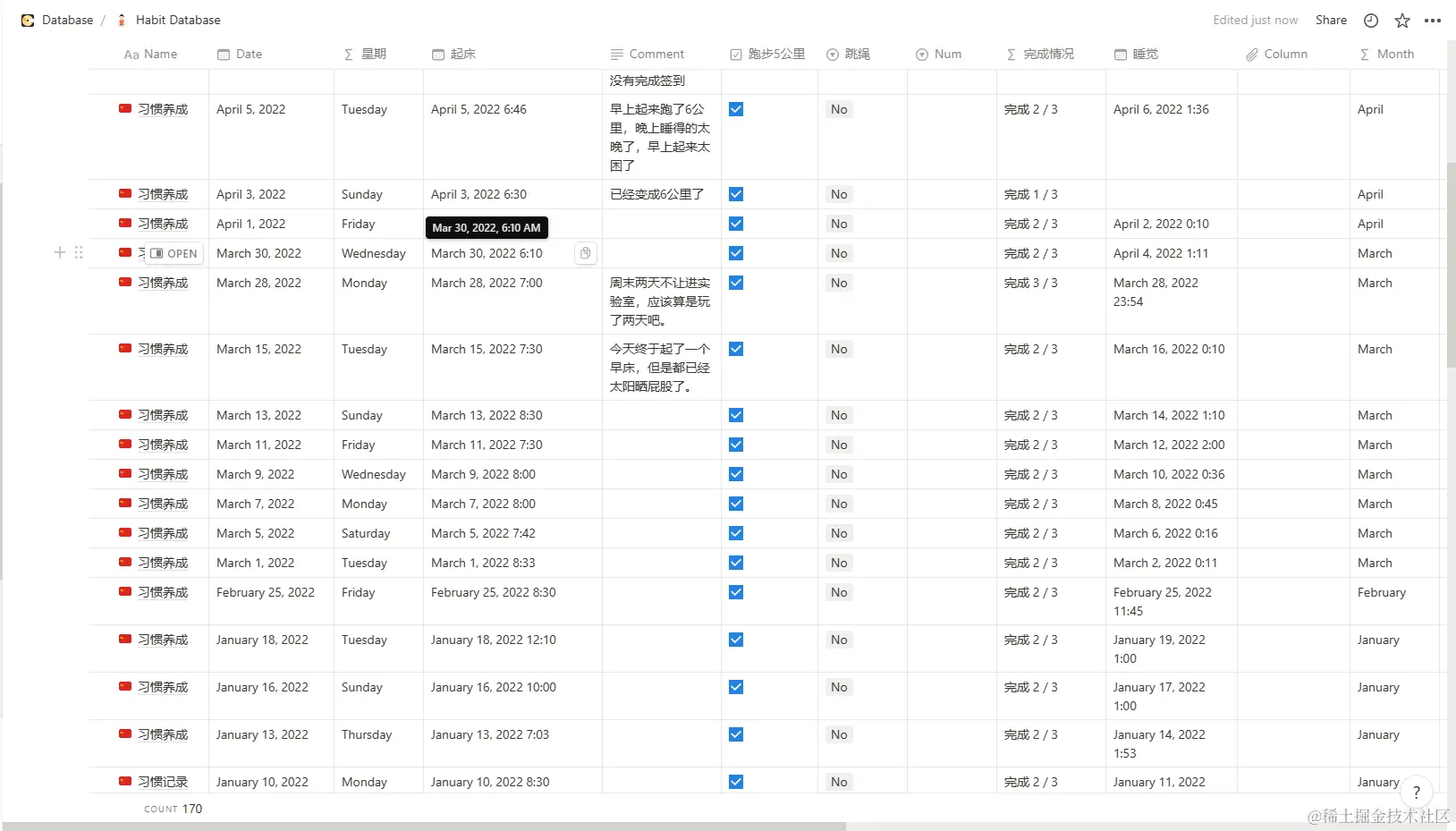Click the drag handle beside March 30 row
Image resolution: width=1456 pixels, height=831 pixels.
(79, 253)
